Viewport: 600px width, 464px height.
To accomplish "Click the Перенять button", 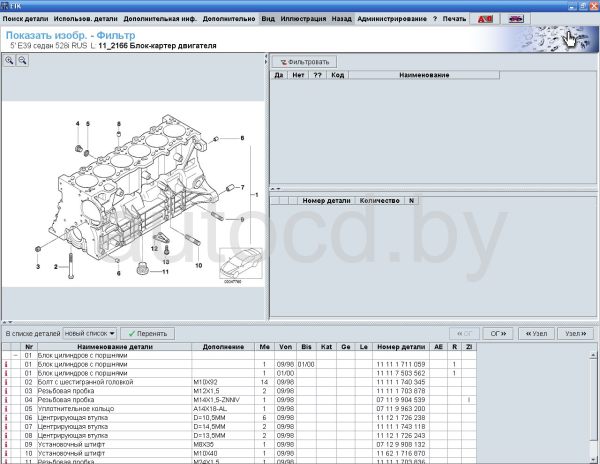I will pos(147,334).
